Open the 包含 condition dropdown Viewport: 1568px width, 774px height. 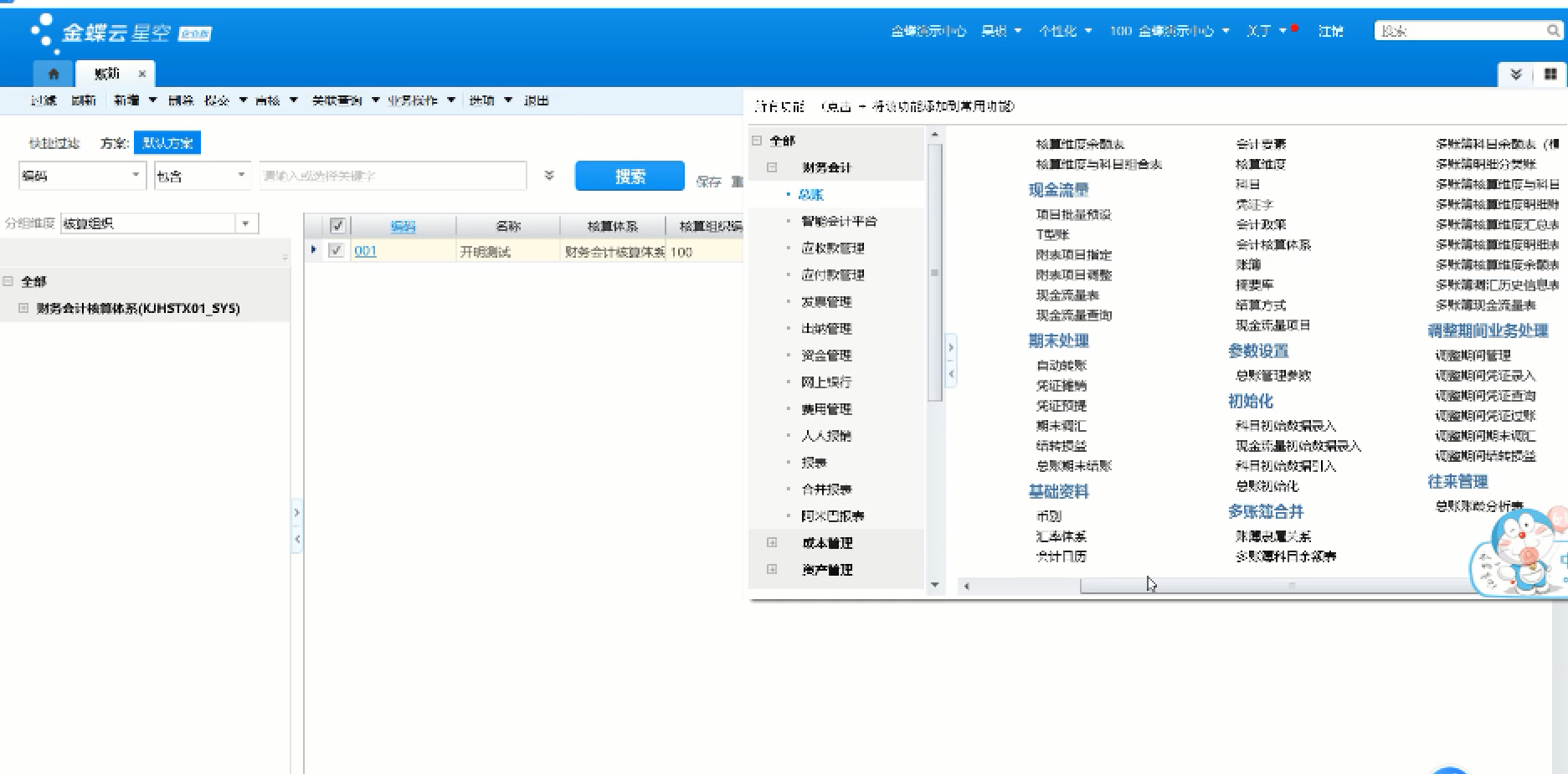(x=241, y=176)
